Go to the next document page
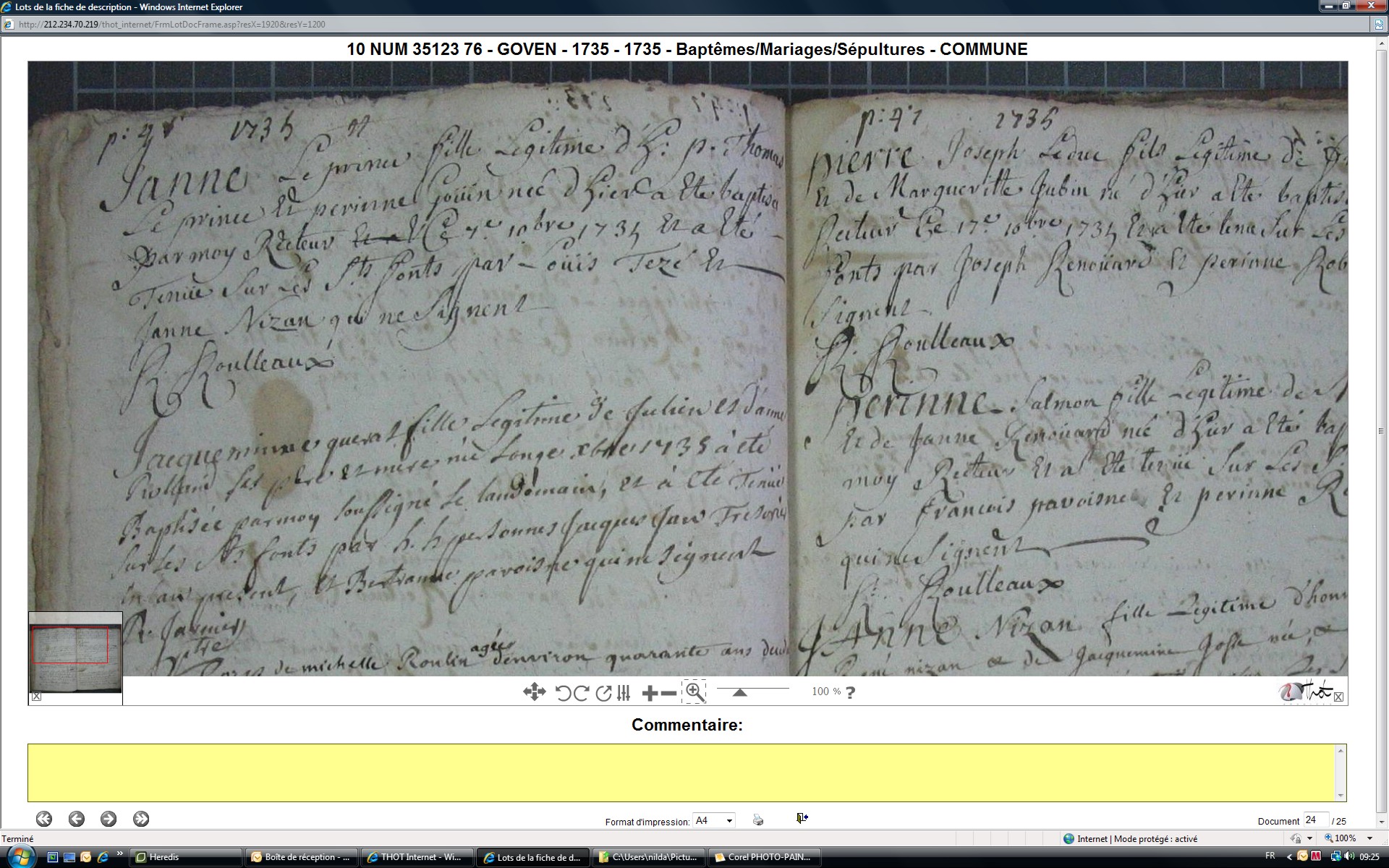Screen dimensions: 1389x868 [x=109, y=819]
